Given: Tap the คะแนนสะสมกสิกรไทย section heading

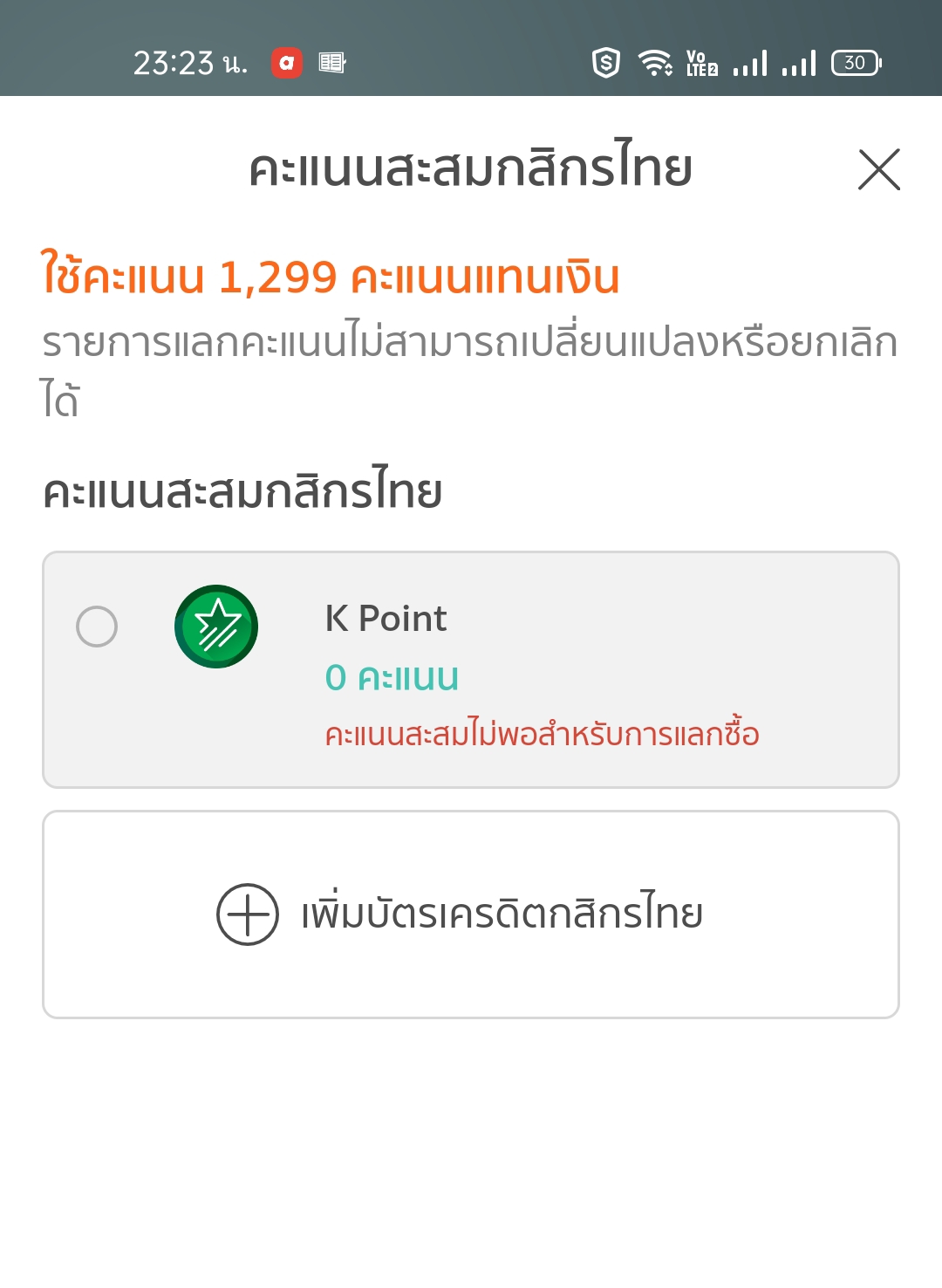Looking at the screenshot, I should pos(242,490).
